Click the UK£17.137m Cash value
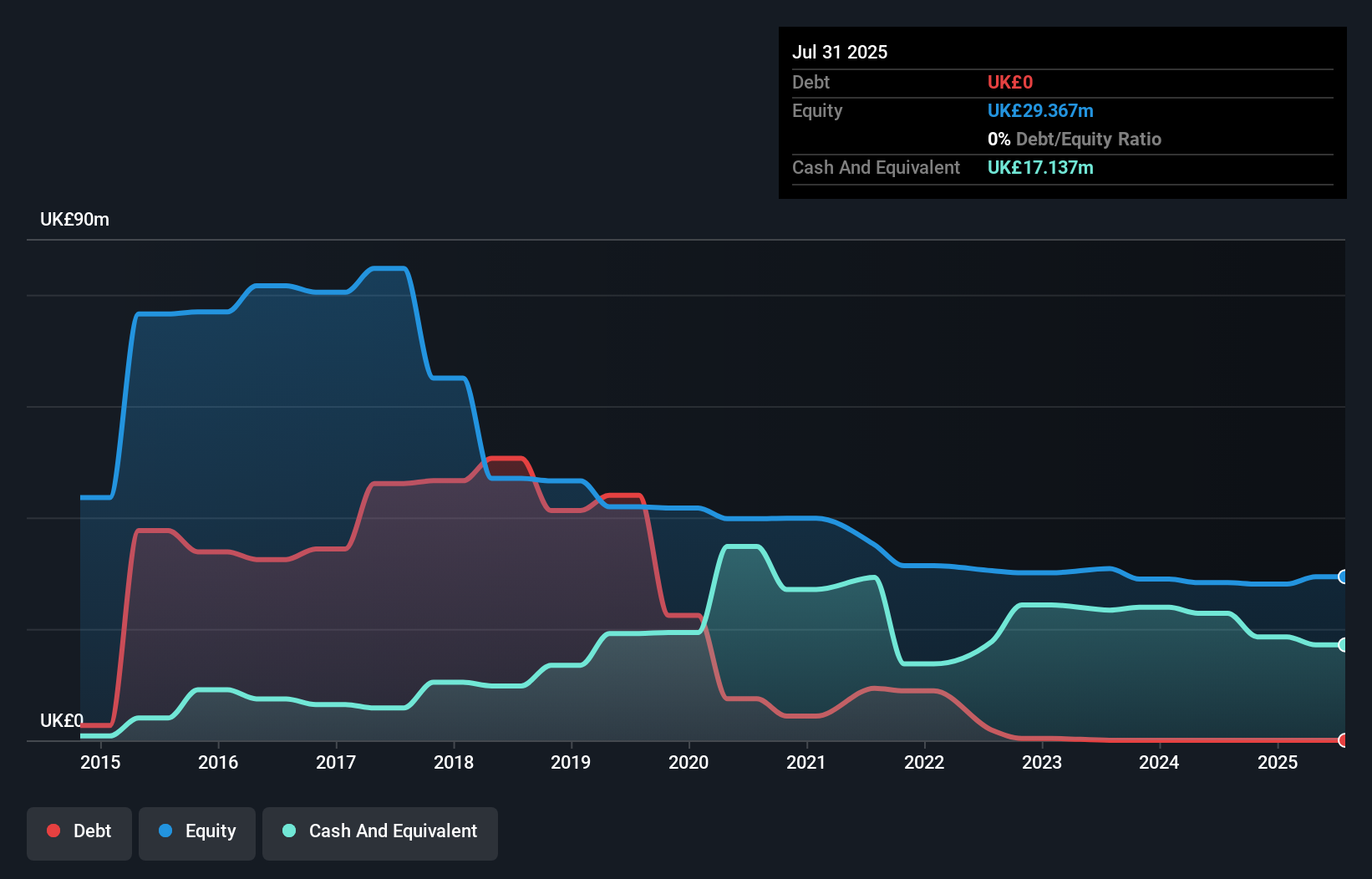1372x879 pixels. [1040, 167]
